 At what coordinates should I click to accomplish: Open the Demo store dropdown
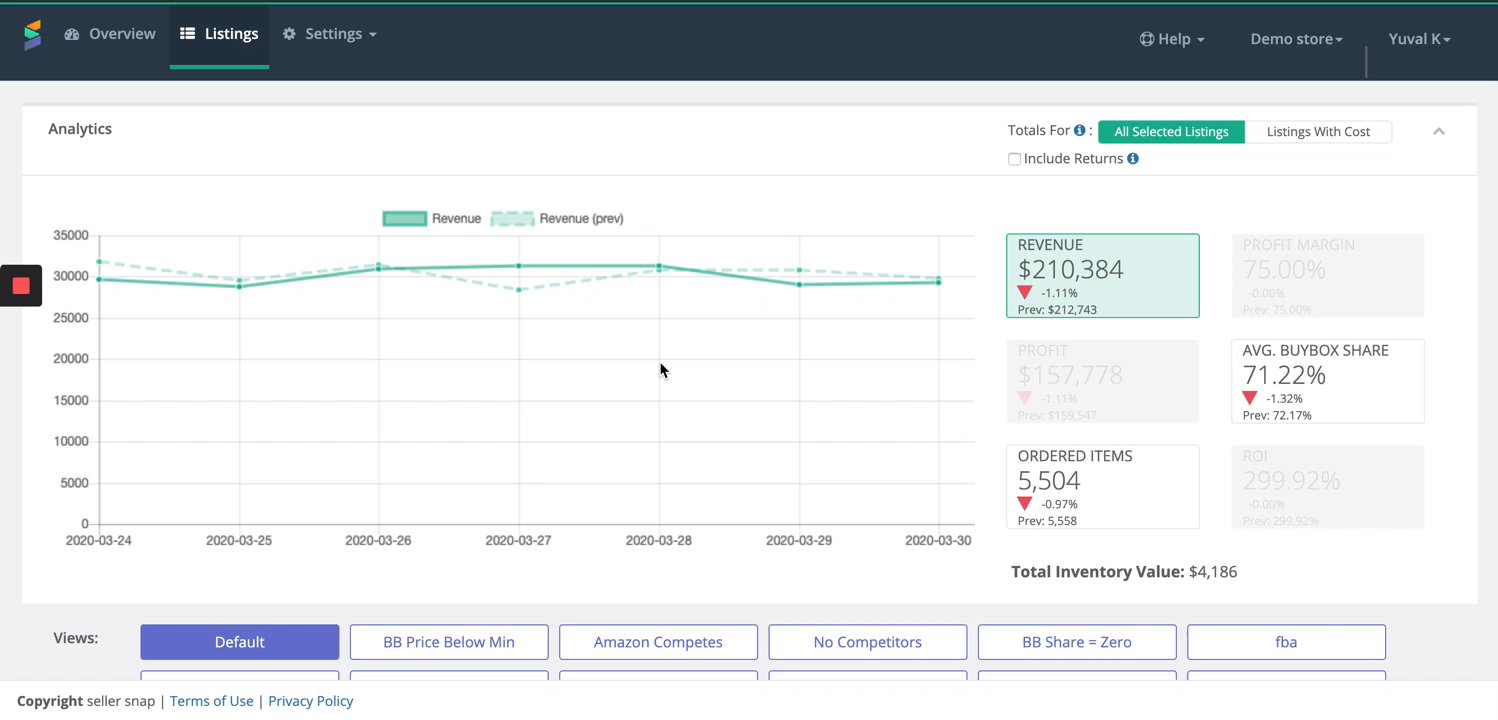point(1296,39)
